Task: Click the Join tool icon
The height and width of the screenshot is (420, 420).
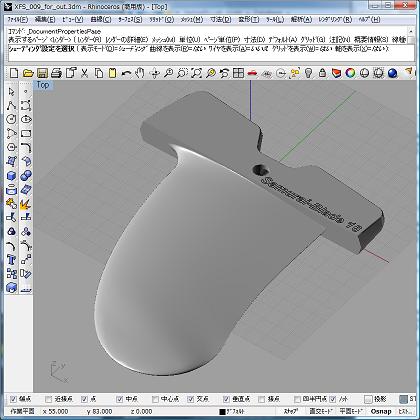Action: 11,203
